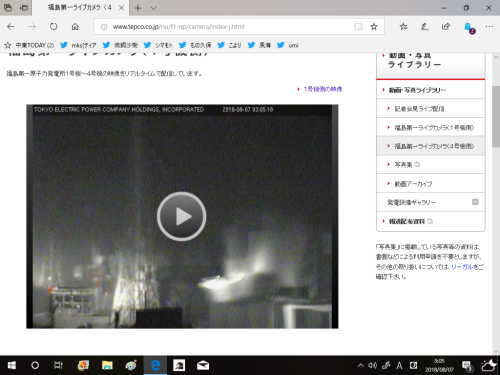Show hidden tray icons chevron
500x375 pixels.
pos(361,366)
